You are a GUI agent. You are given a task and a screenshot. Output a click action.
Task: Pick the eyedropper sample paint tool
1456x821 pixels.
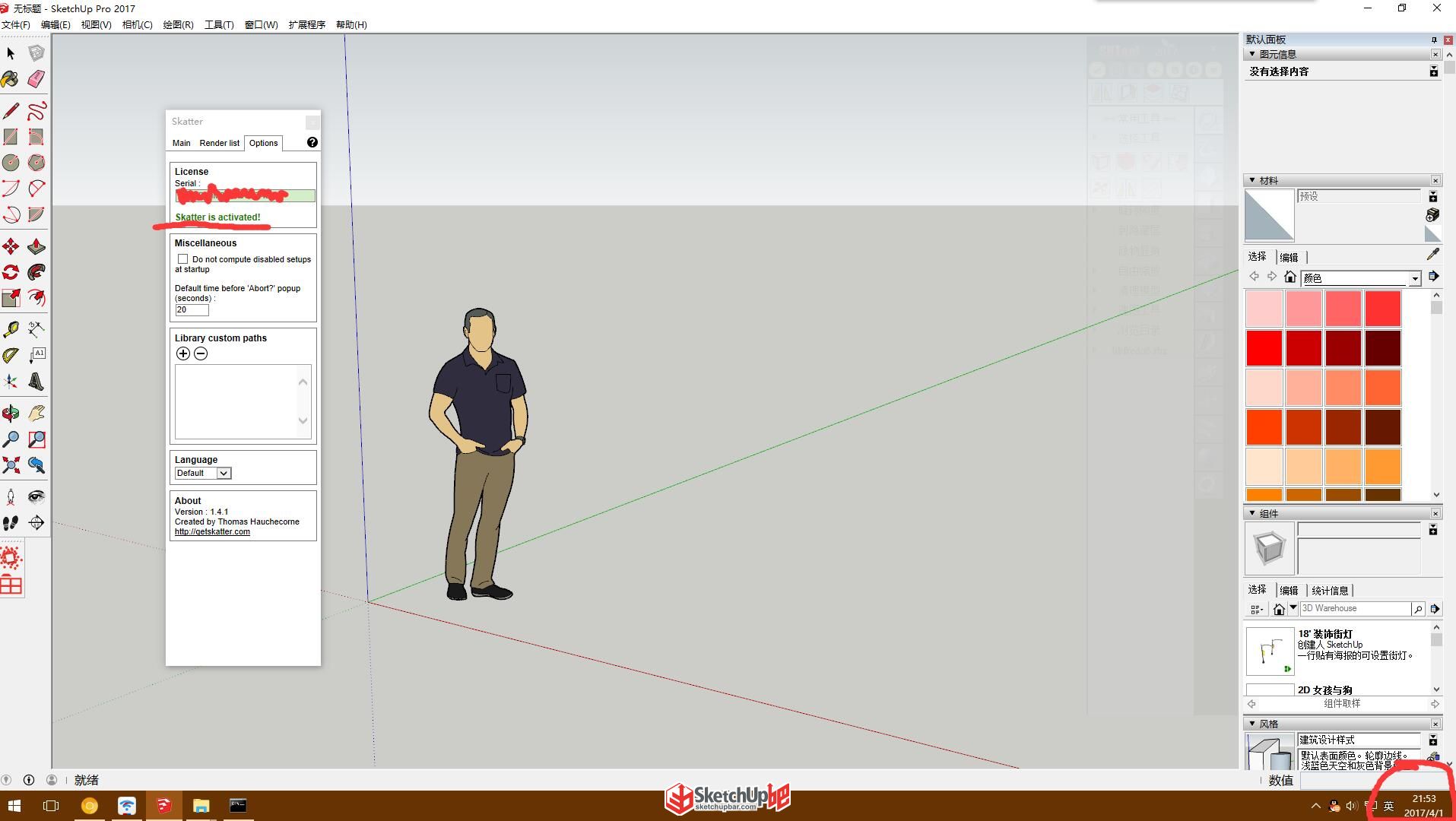[1433, 254]
